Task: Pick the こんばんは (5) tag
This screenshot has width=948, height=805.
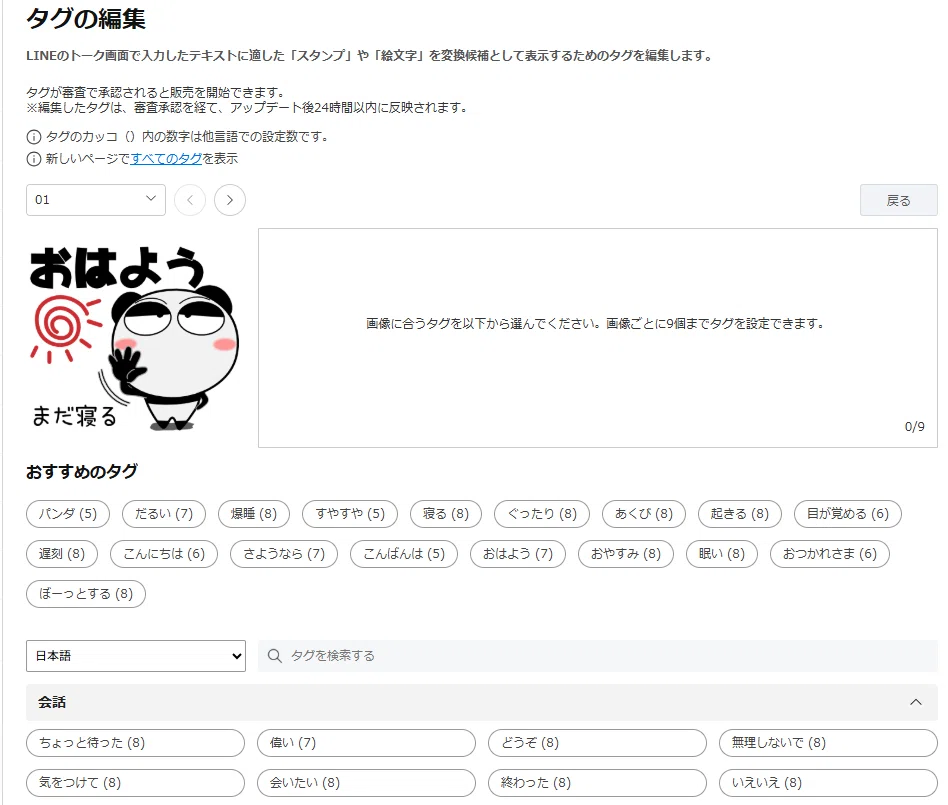Action: pyautogui.click(x=404, y=554)
